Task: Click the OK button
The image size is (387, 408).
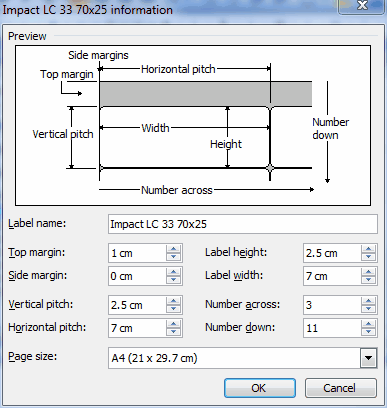Action: pyautogui.click(x=260, y=388)
